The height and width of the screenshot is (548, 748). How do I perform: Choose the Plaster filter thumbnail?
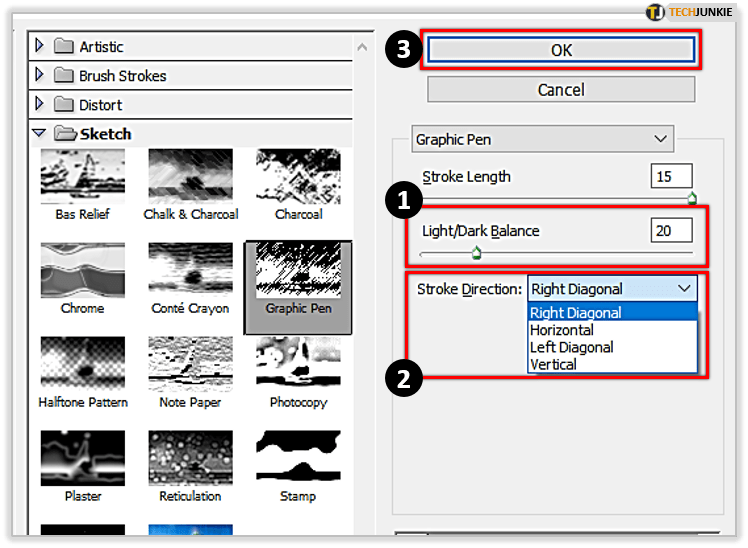(x=83, y=457)
